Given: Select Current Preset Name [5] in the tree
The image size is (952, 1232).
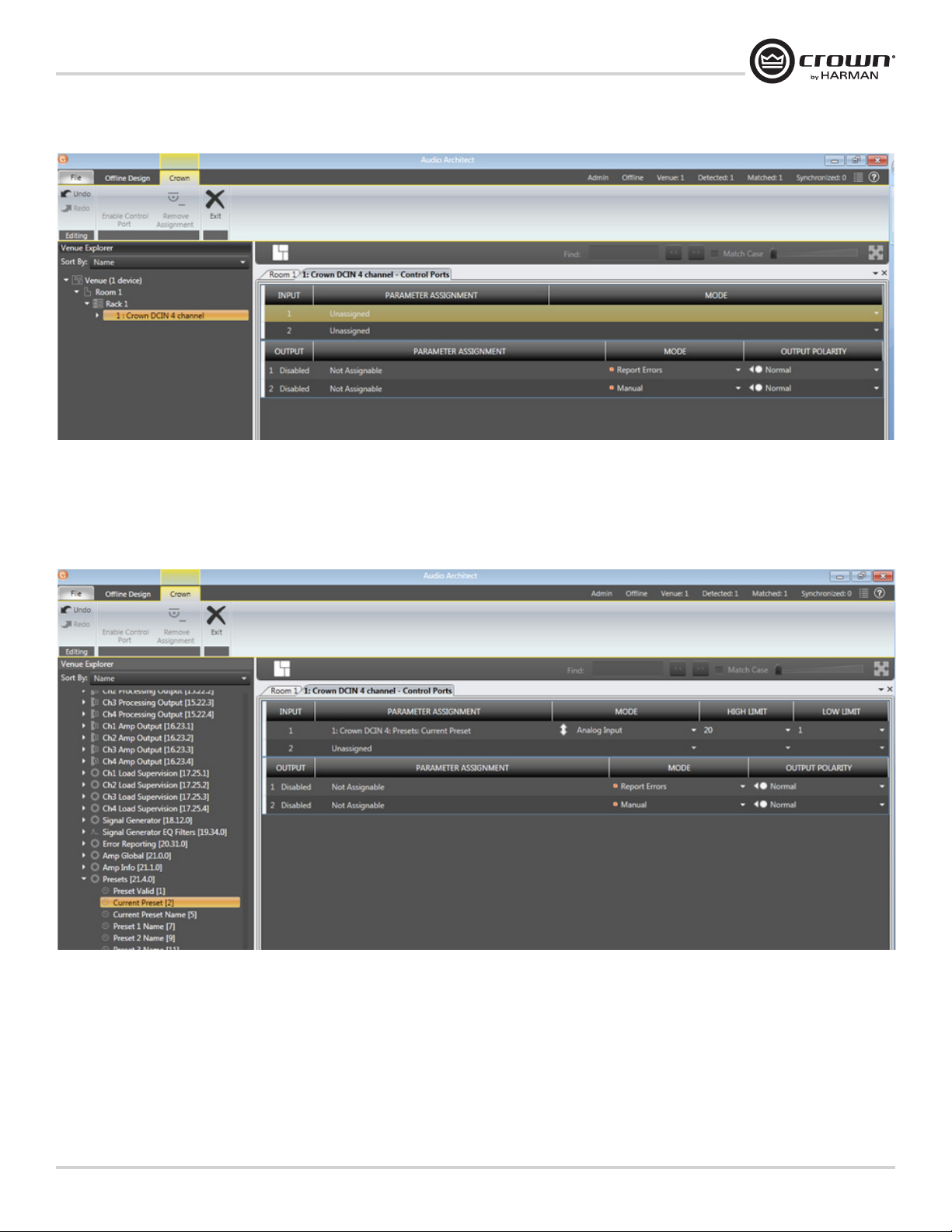Looking at the screenshot, I should click(155, 915).
